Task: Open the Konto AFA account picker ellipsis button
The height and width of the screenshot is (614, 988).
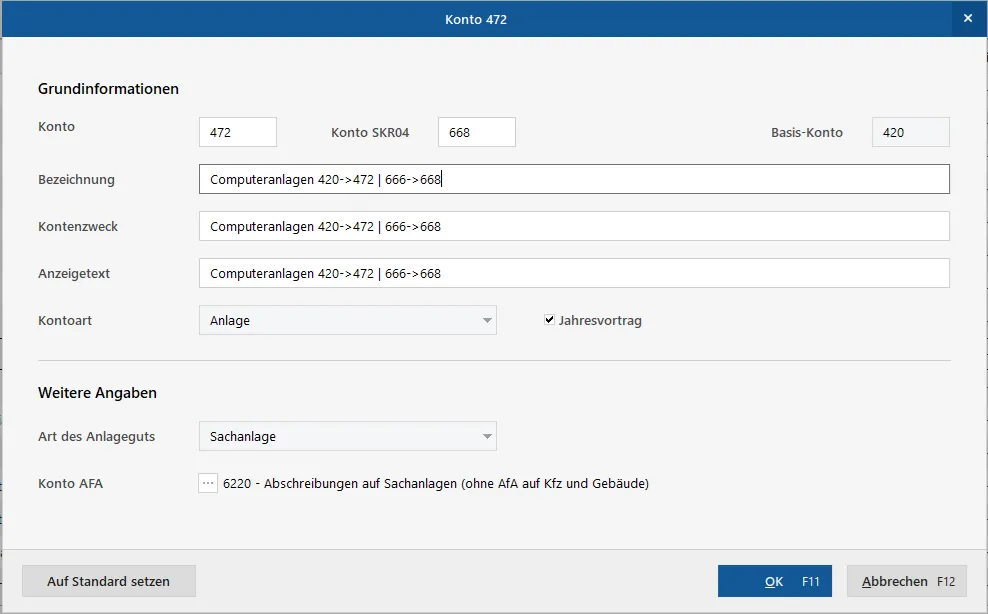Action: tap(208, 484)
